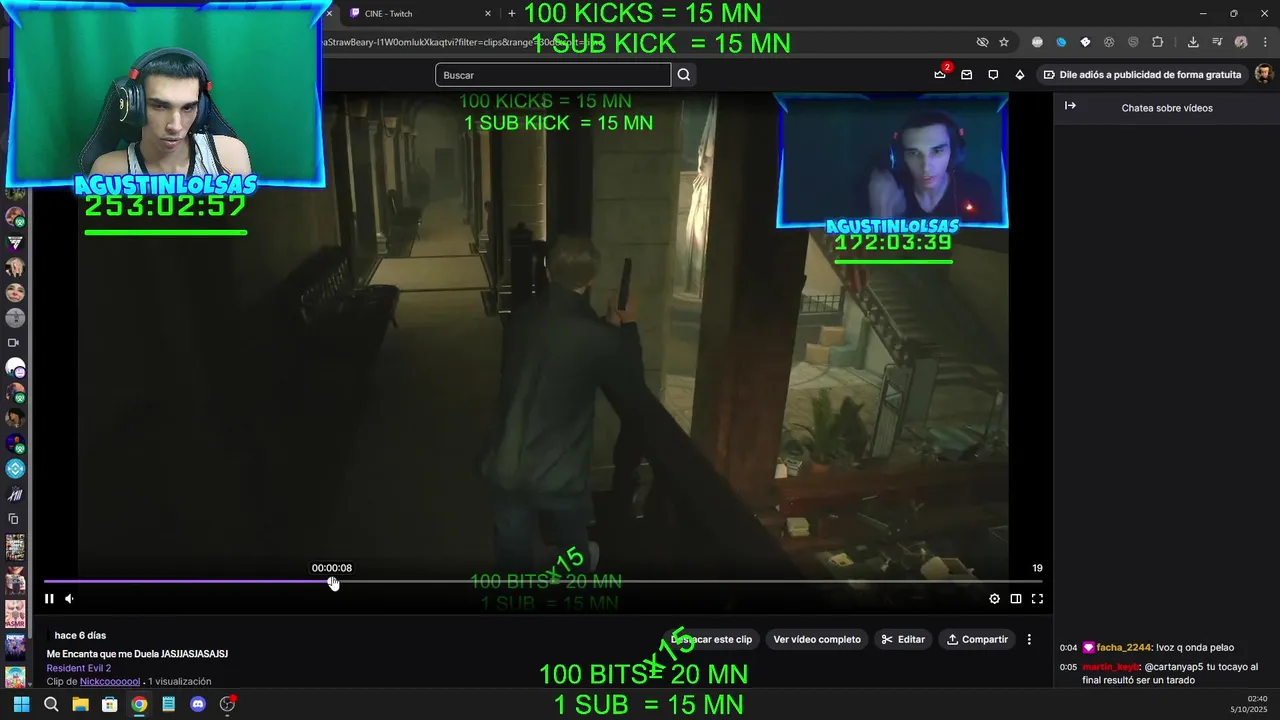The width and height of the screenshot is (1280, 720).
Task: Open Nickcoooooool's profile link
Action: tap(110, 682)
